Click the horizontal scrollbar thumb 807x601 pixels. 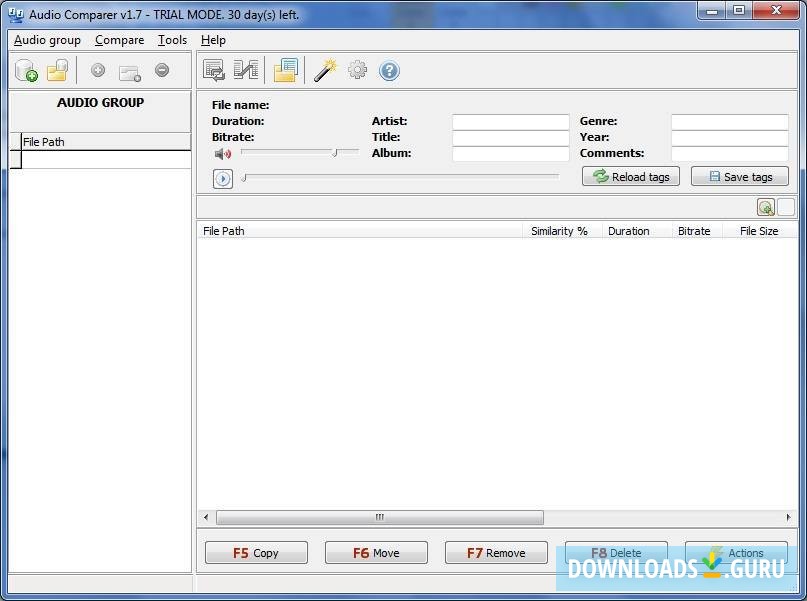(380, 517)
